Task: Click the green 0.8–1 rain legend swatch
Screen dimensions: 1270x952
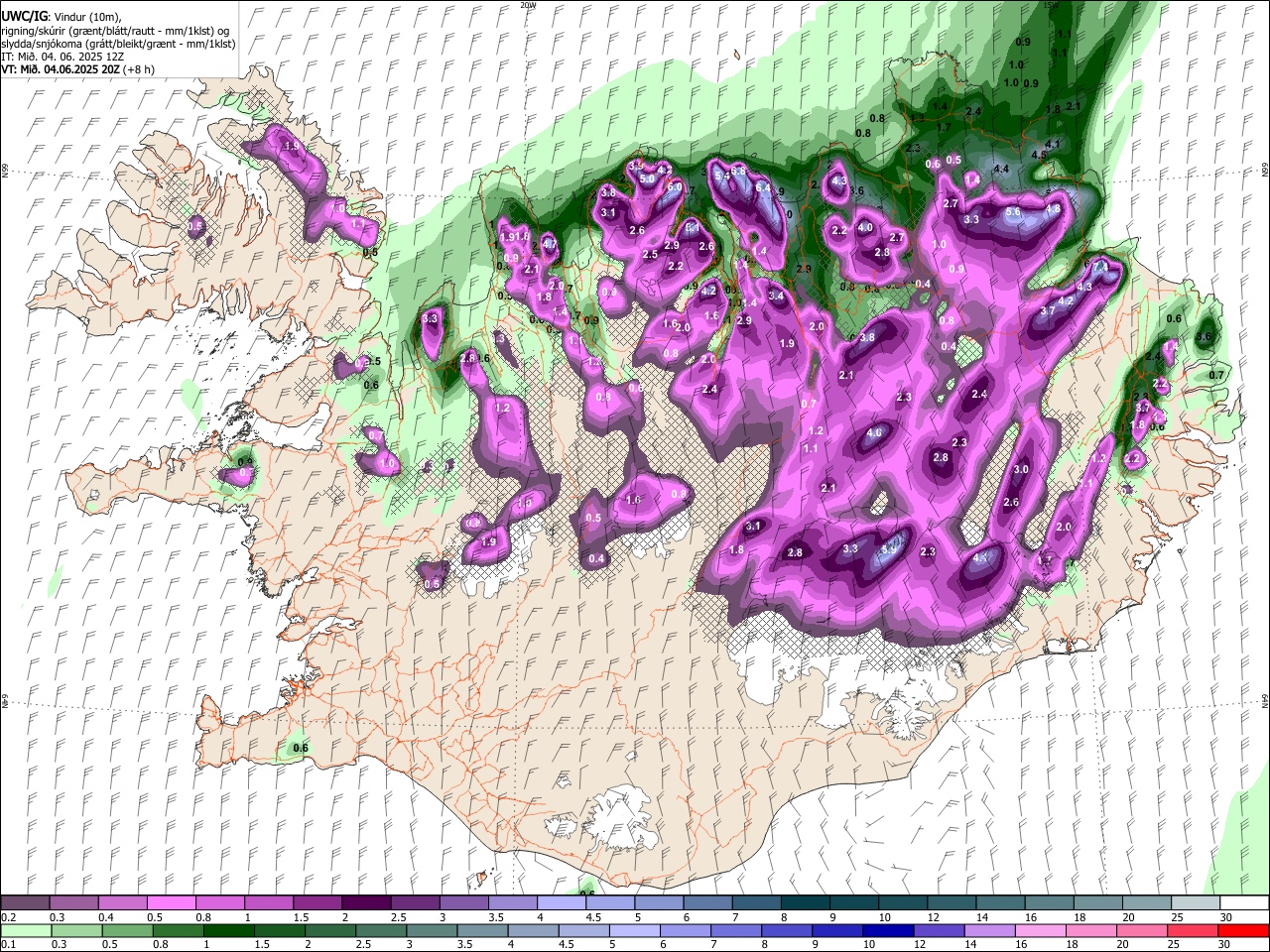Action: [178, 930]
